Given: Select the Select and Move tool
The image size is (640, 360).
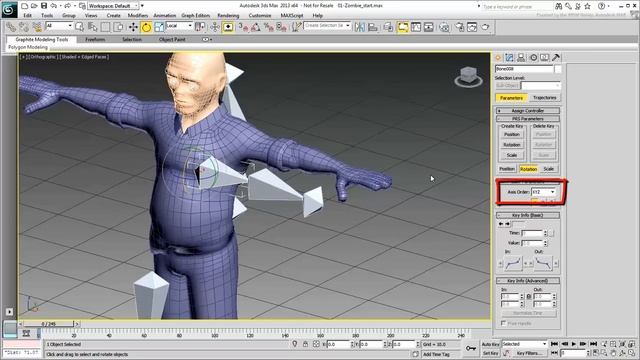Looking at the screenshot, I should (133, 27).
